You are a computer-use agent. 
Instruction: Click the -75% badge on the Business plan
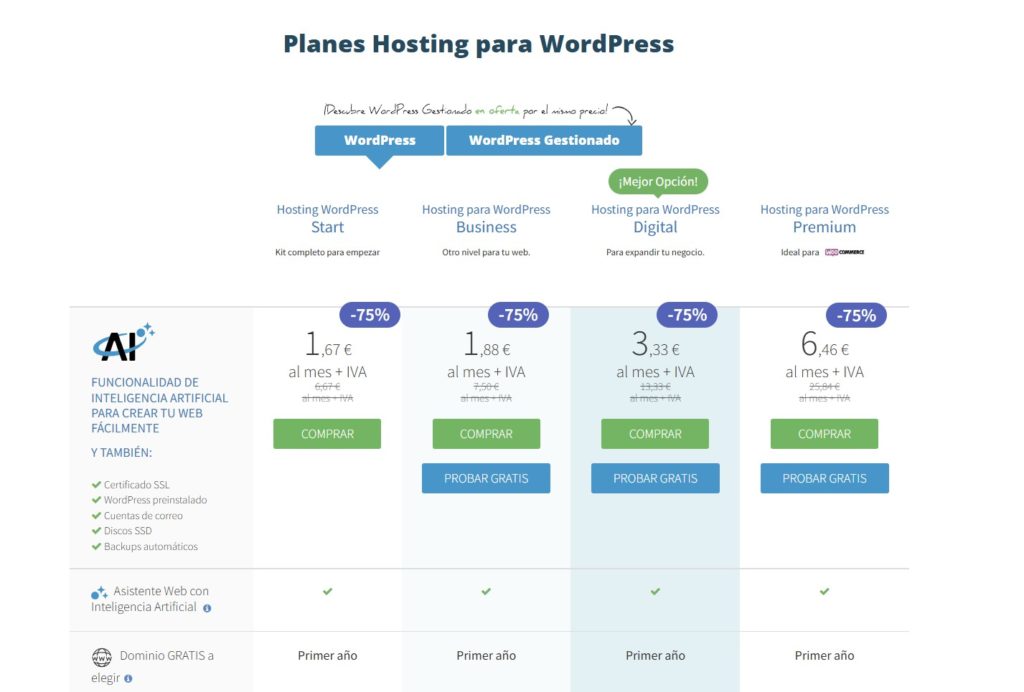(518, 315)
